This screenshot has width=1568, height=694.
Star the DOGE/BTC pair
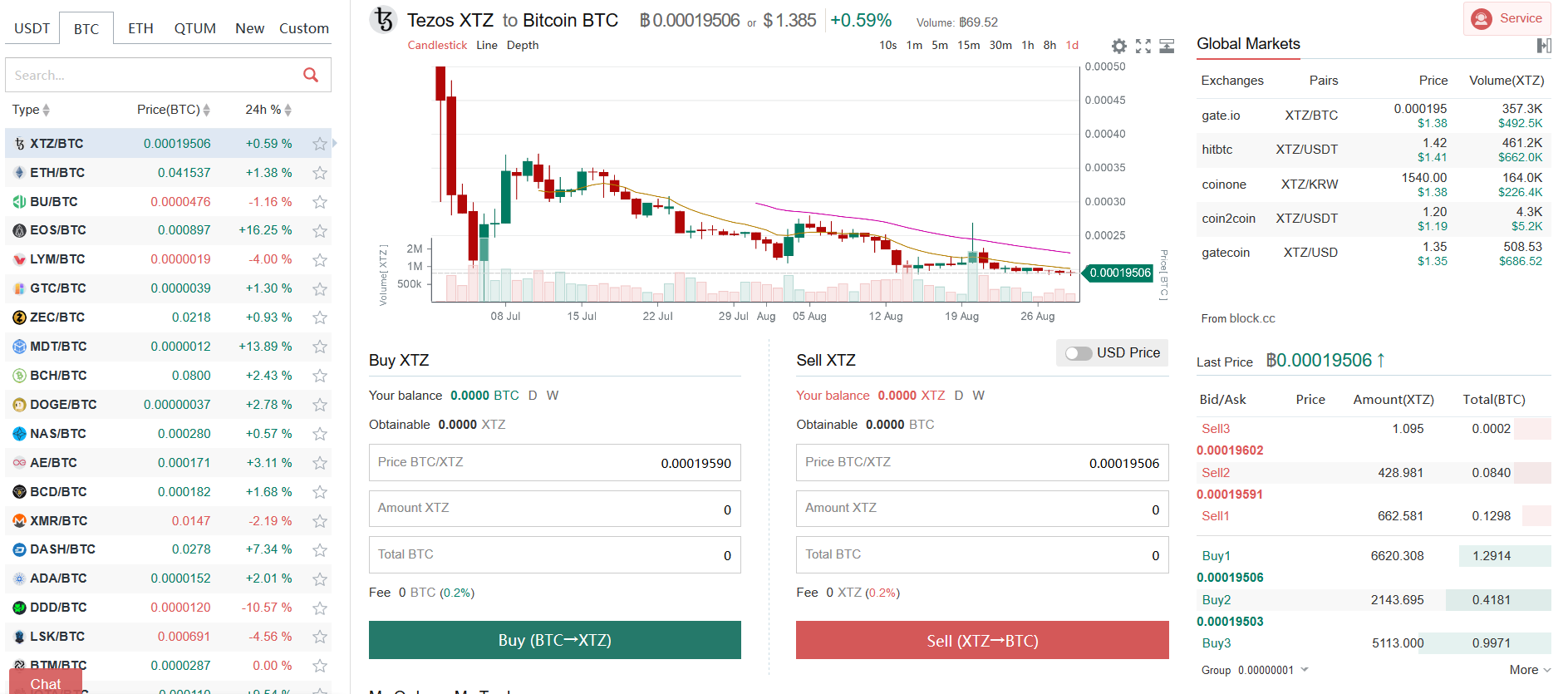click(x=320, y=405)
